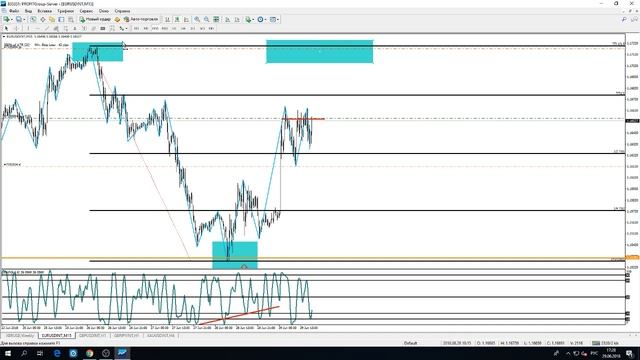Select the Trendline drawing tool

point(47,29)
